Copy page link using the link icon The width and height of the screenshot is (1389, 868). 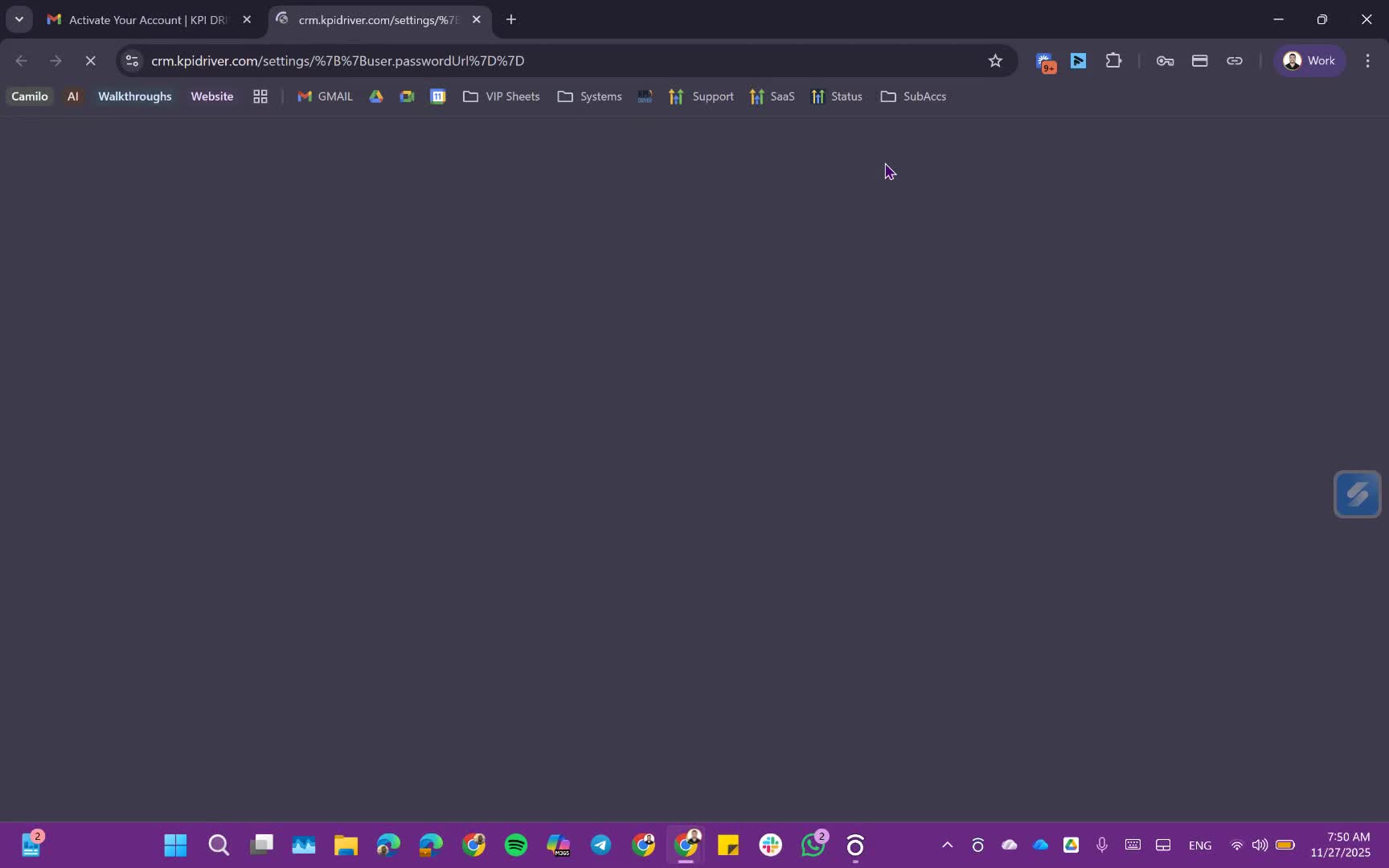coord(1235,60)
